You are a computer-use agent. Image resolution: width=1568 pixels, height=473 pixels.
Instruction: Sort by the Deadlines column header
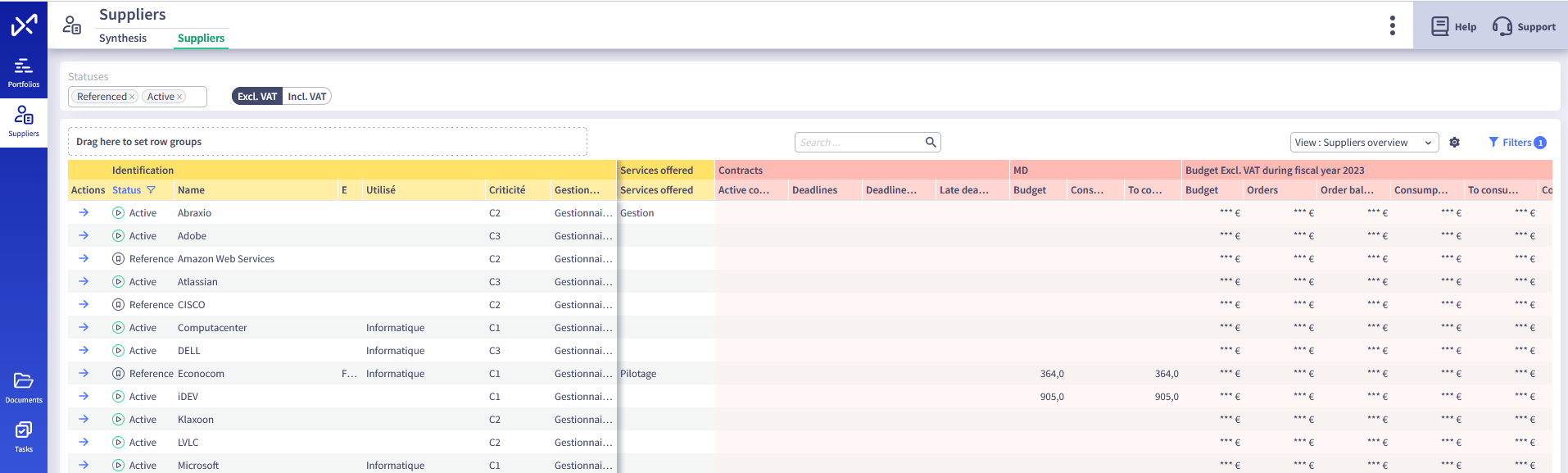point(826,189)
